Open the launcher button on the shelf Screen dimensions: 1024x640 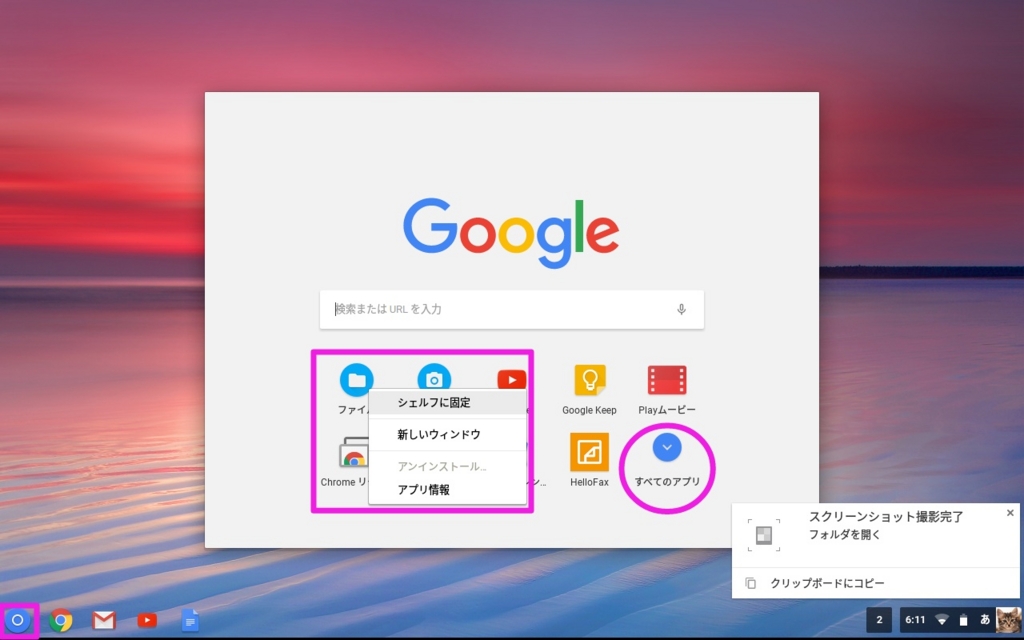(x=18, y=620)
